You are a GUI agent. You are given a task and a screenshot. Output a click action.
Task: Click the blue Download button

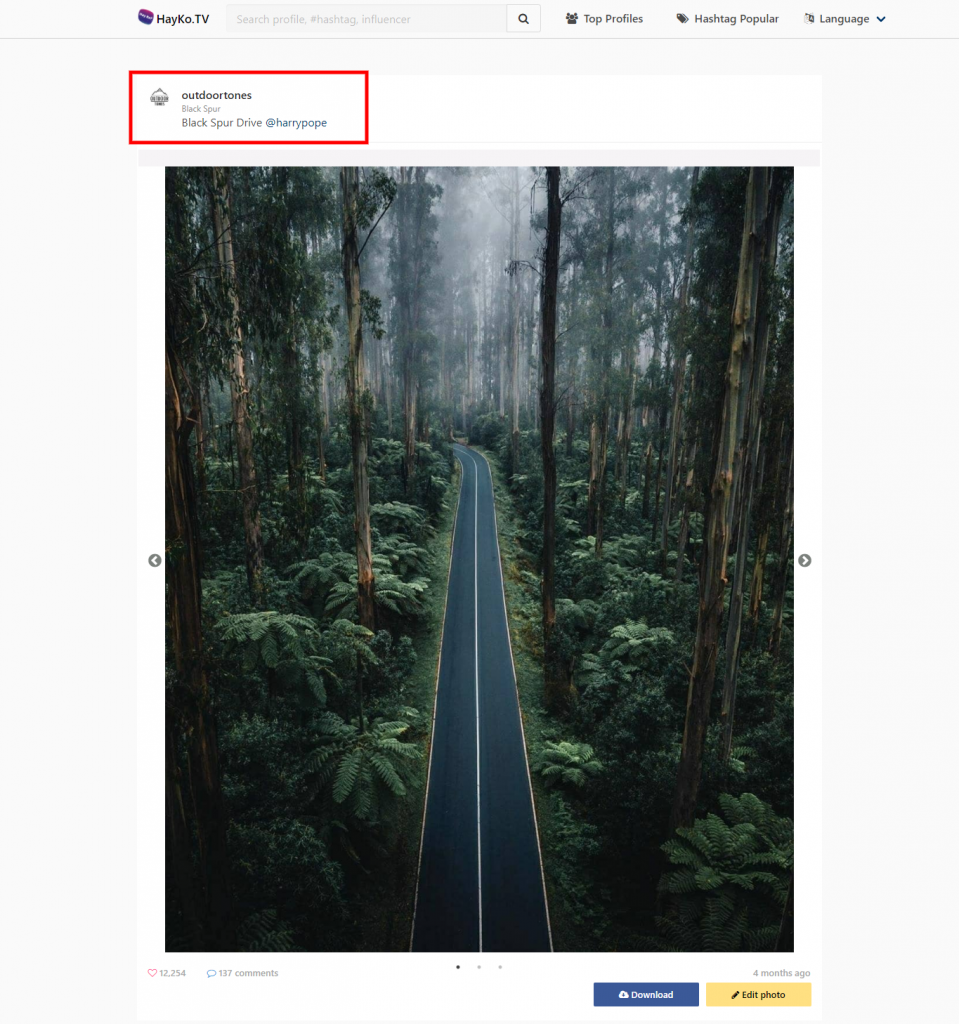645,995
